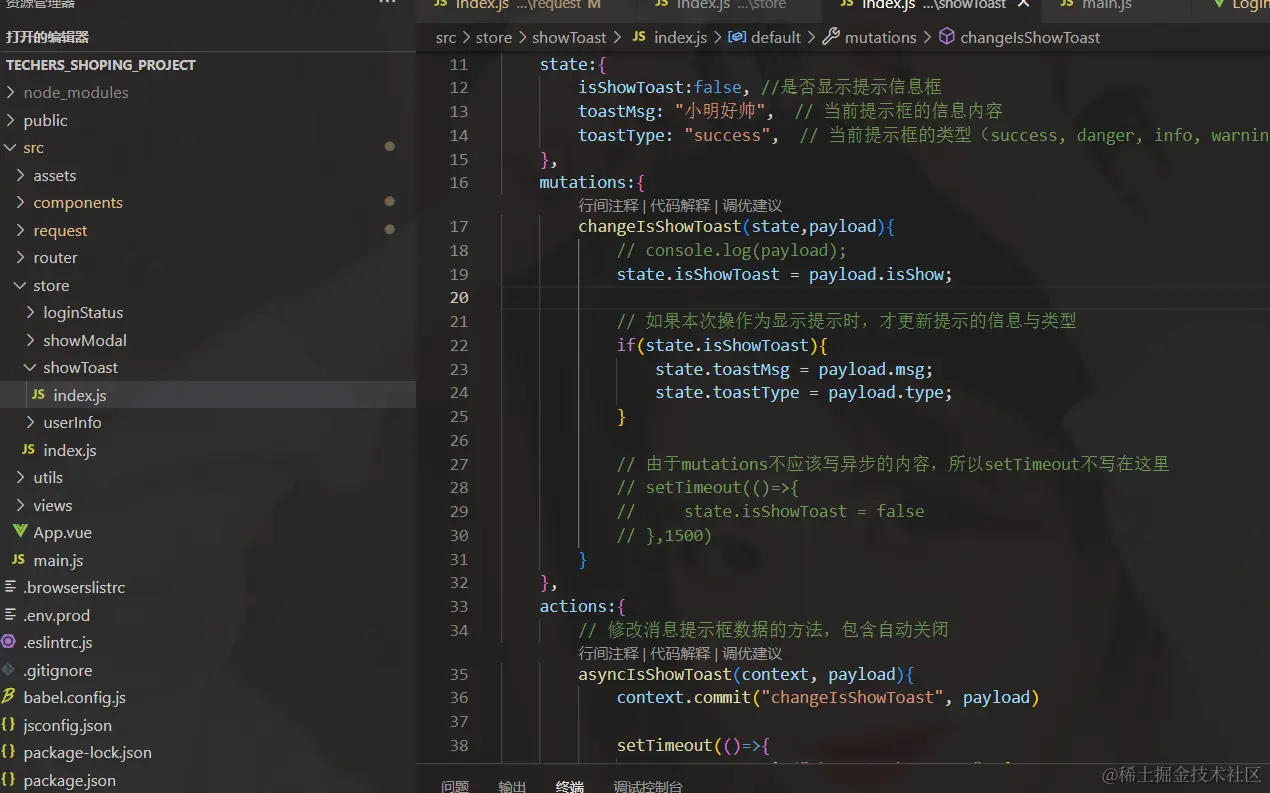Image resolution: width=1270 pixels, height=793 pixels.
Task: Expand the utils folder
Action: 21,477
